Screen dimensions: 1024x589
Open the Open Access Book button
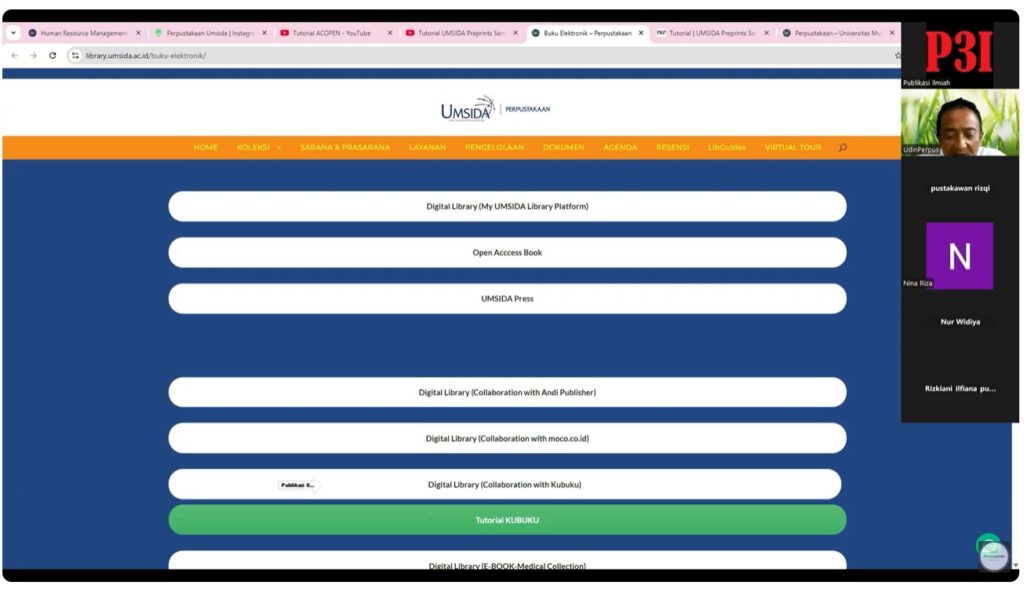(x=507, y=253)
